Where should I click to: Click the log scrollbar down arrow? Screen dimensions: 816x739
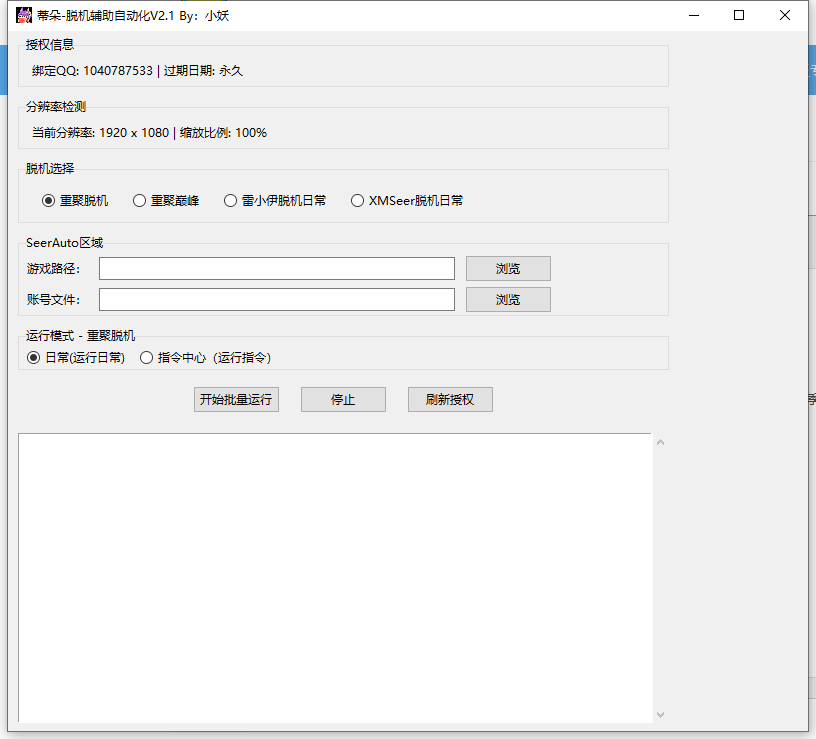[x=660, y=715]
